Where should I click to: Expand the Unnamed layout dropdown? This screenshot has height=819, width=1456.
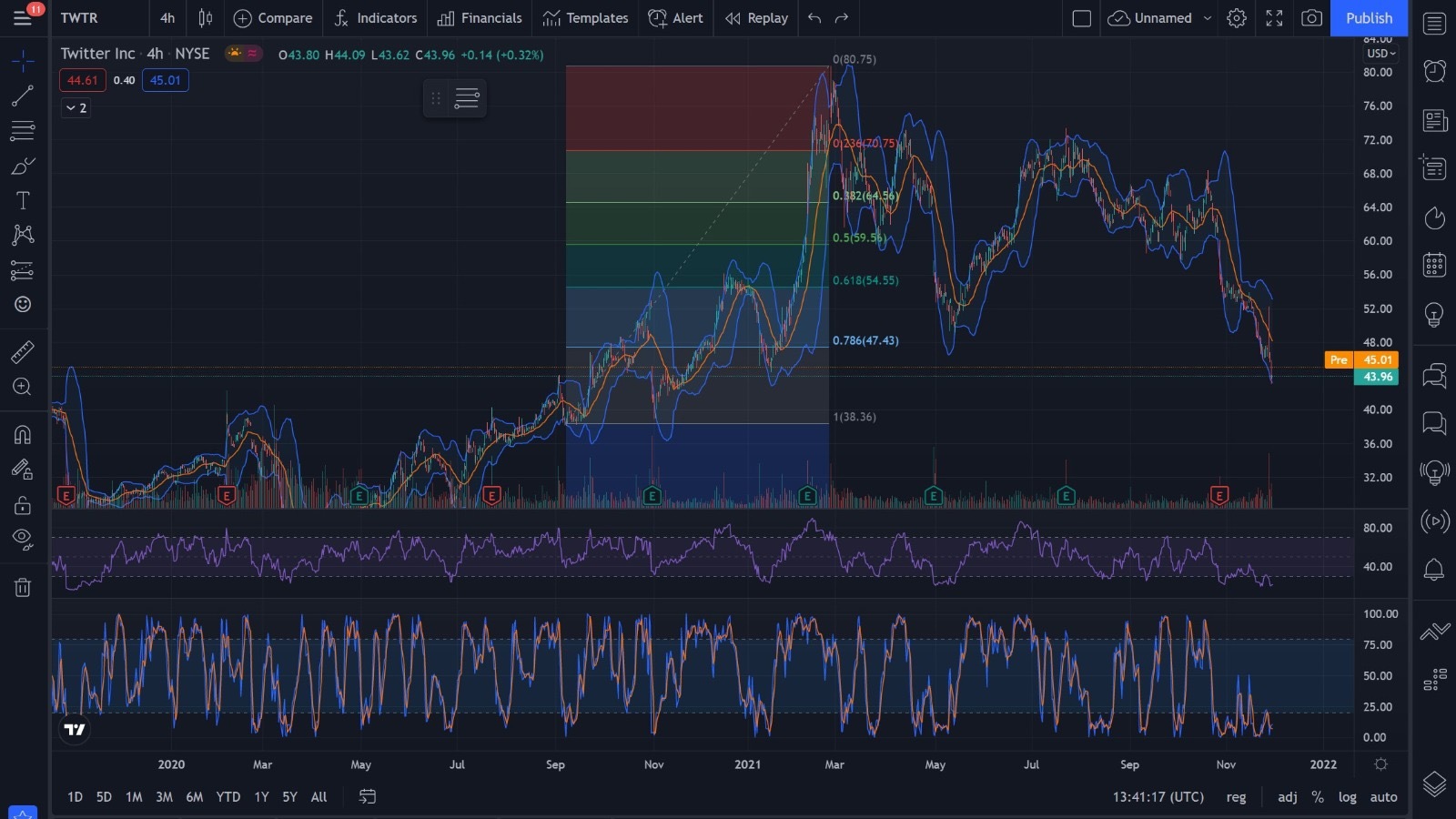coord(1208,17)
